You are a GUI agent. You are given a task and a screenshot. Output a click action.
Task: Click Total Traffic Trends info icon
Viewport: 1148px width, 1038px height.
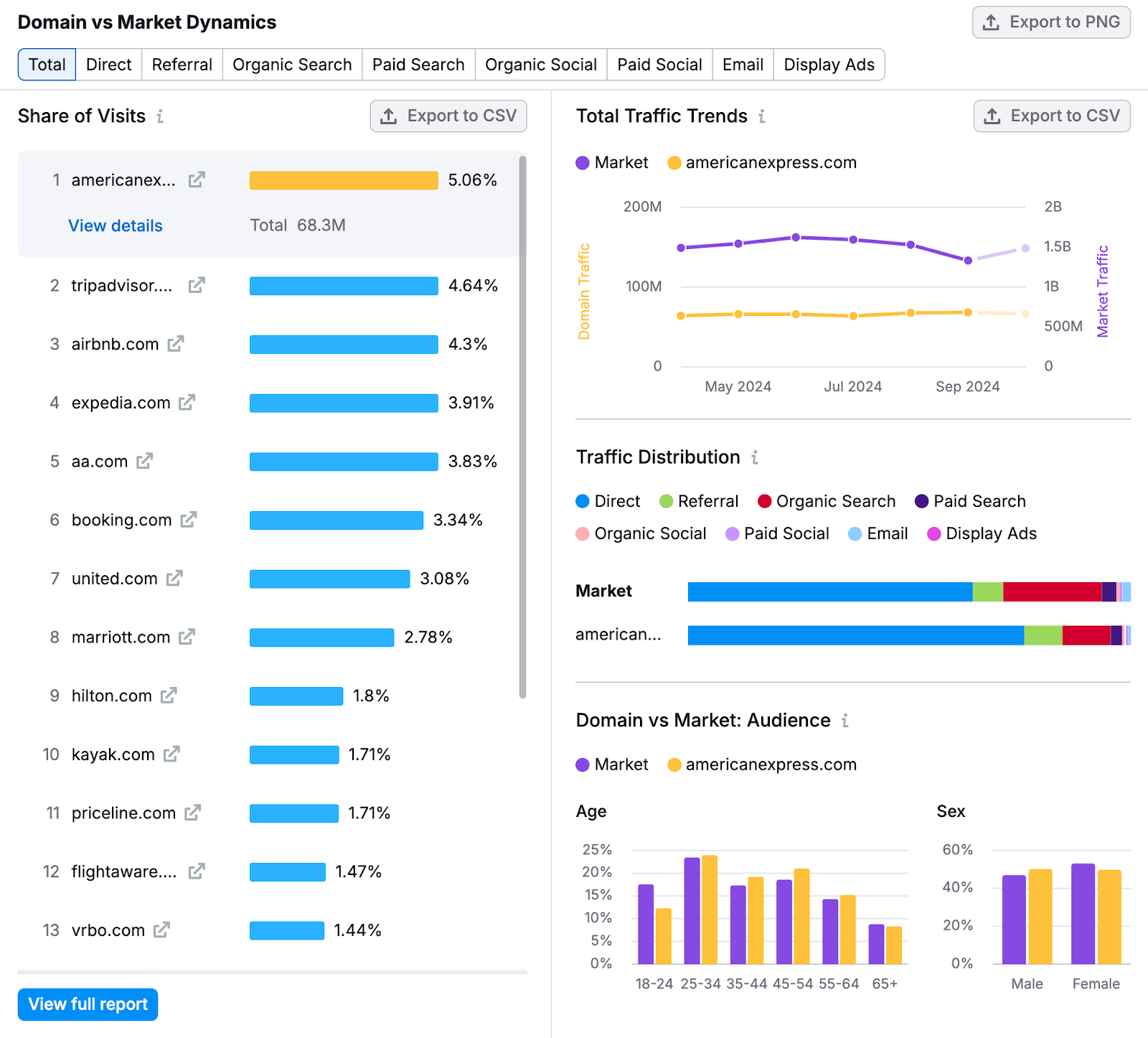(762, 116)
